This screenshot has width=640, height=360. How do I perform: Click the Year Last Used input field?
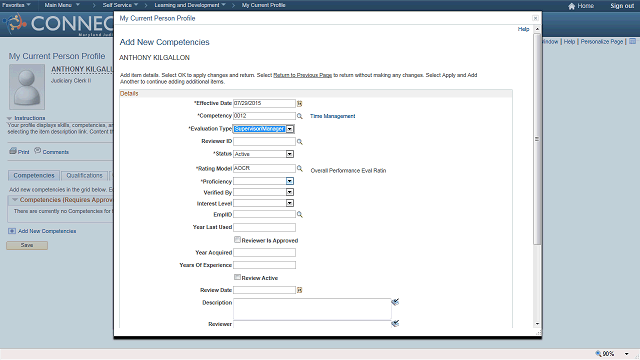click(x=264, y=227)
